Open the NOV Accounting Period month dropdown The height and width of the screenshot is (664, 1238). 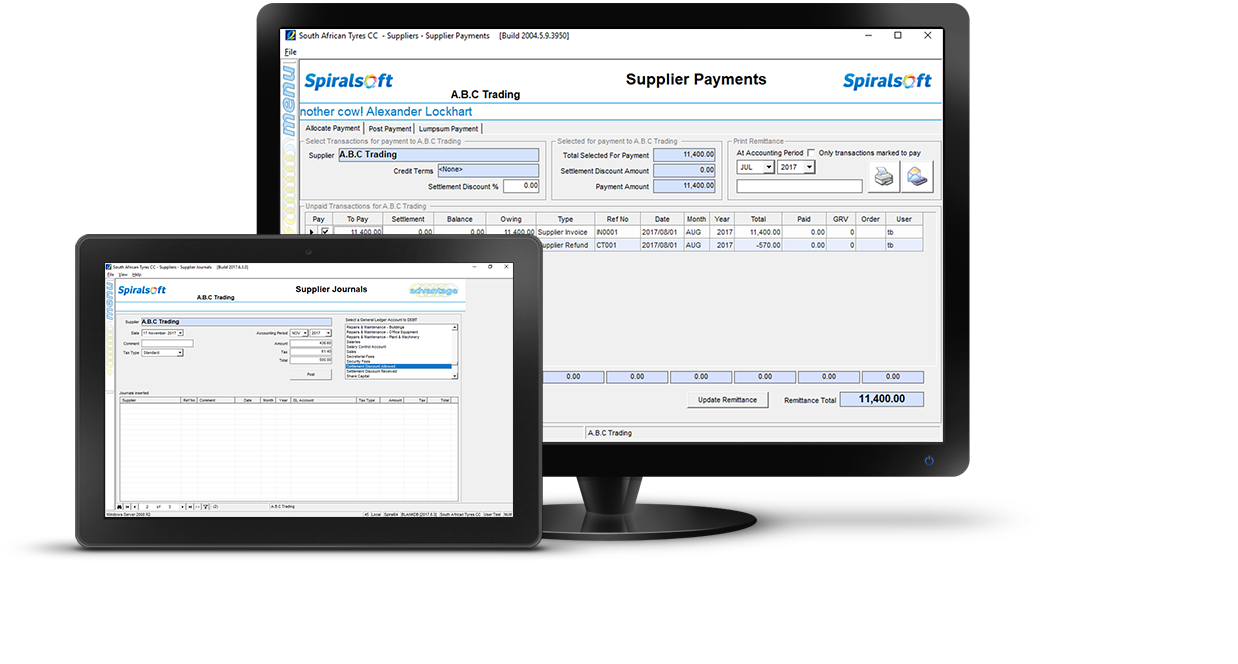304,333
